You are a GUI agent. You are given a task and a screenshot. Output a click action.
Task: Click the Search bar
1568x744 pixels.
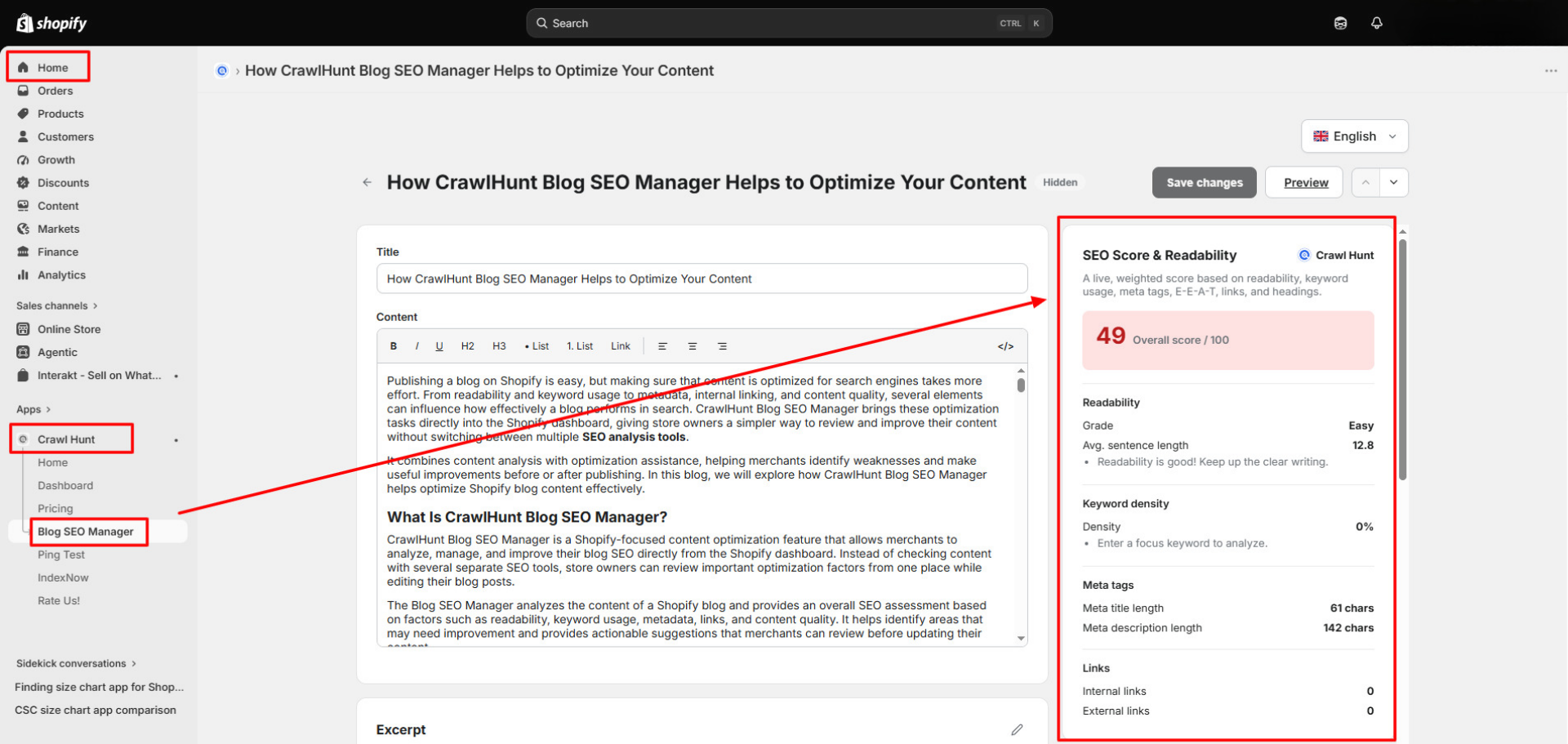[789, 23]
